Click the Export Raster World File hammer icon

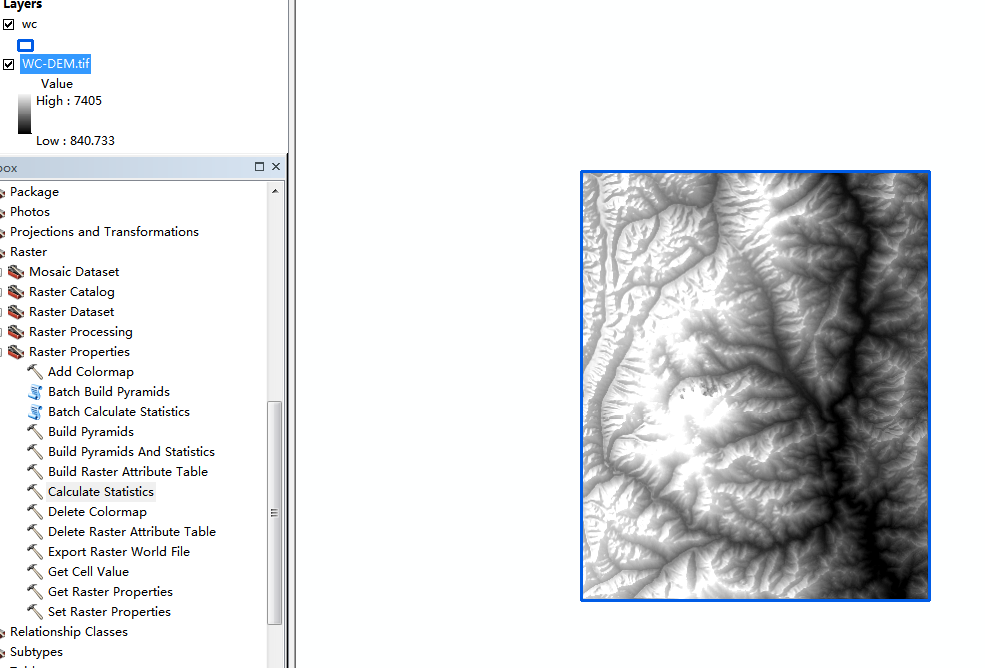(35, 552)
